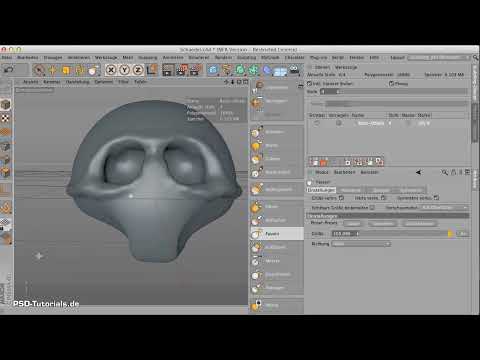The image size is (480, 360).
Task: Click make editable cube icon in left sidebar
Action: [x=6, y=105]
